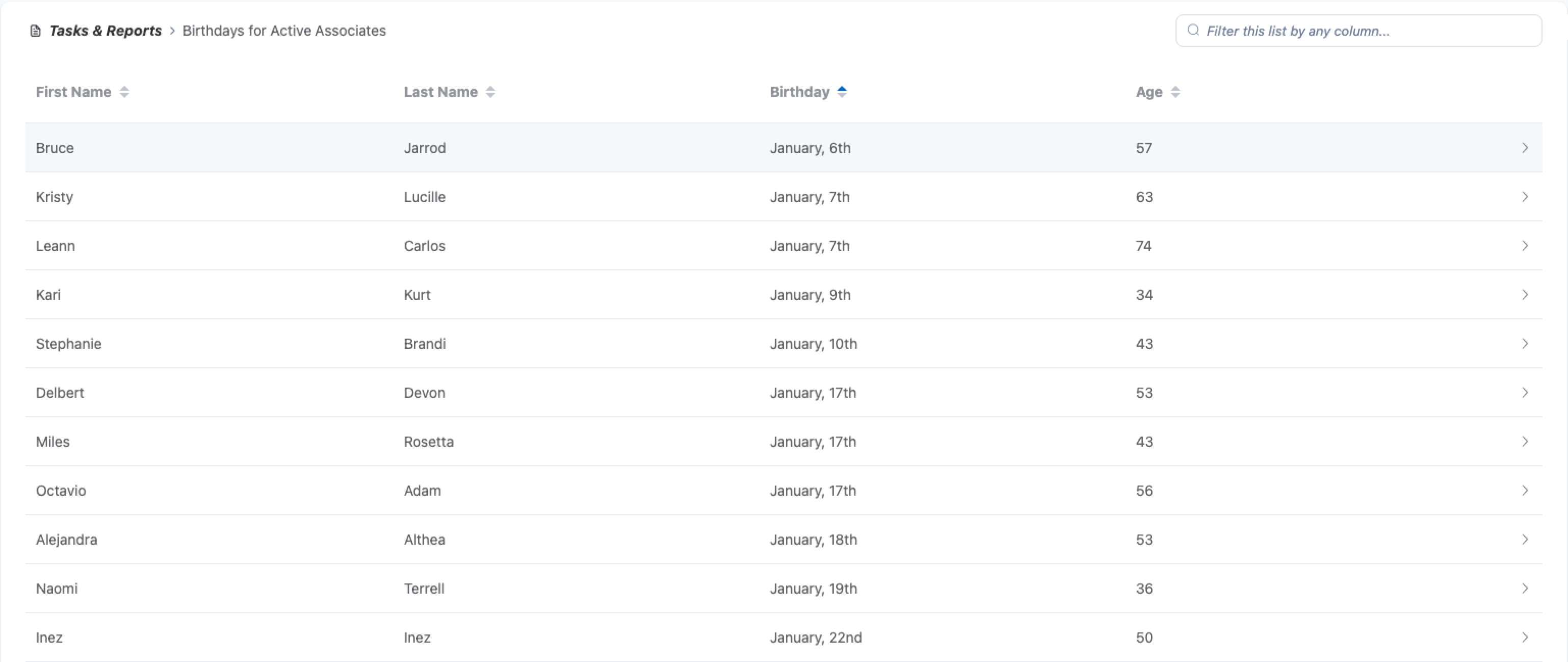Sort by Age using sort arrows
Screen dimensions: 1568x662
click(x=1175, y=92)
